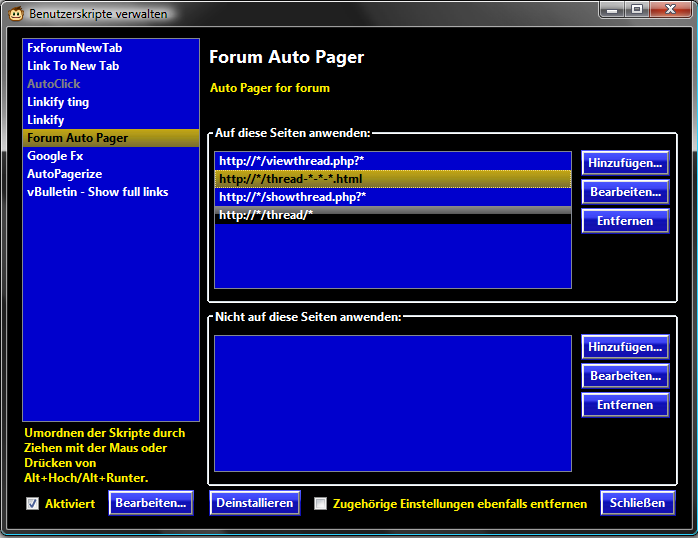
Task: Toggle the Aktiviert checkbox
Action: [x=32, y=504]
